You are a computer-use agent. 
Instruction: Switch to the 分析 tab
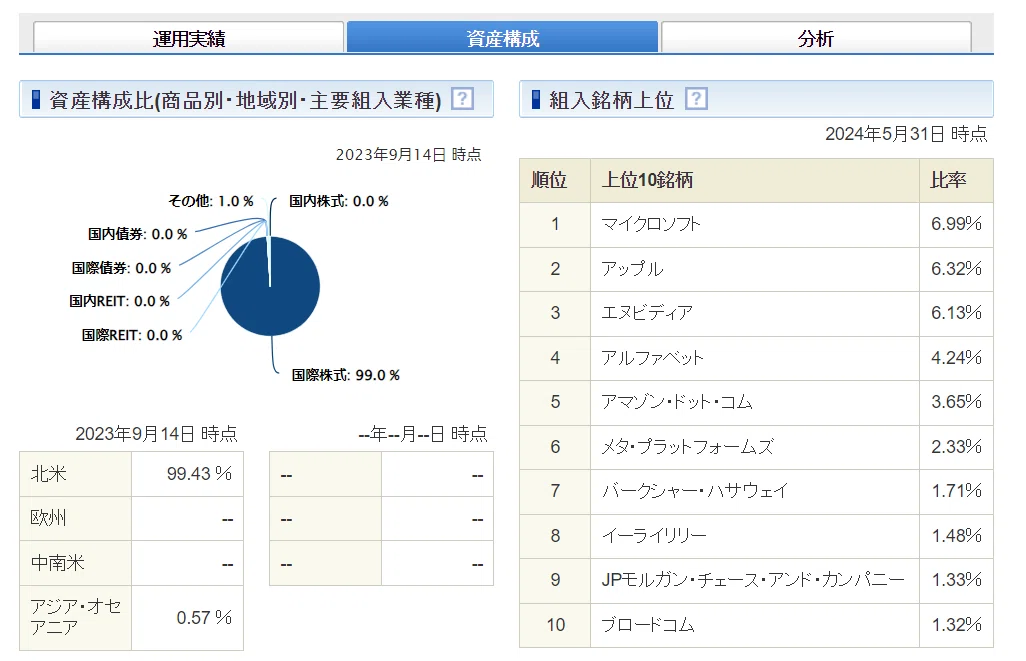(x=816, y=37)
